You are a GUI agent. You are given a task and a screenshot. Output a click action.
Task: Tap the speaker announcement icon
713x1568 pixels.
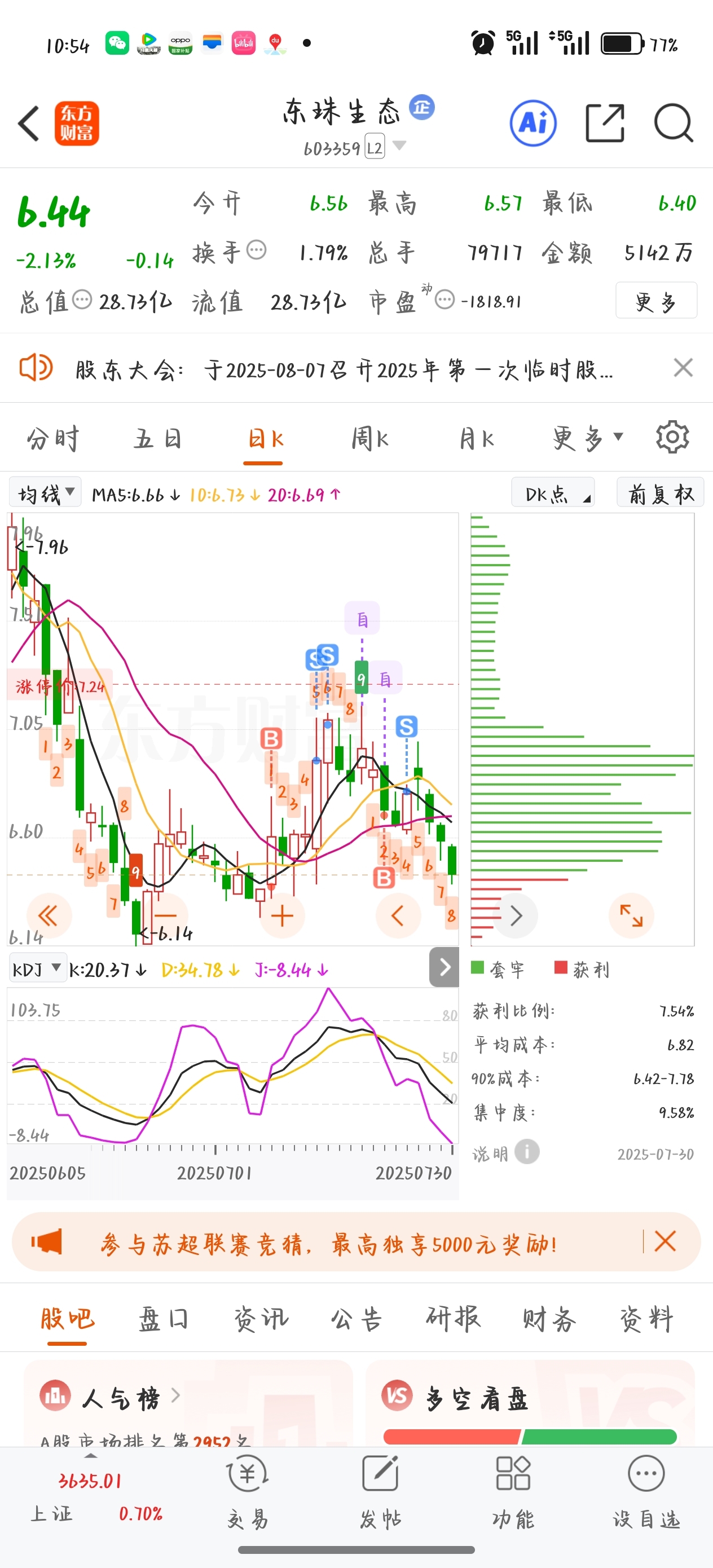36,368
